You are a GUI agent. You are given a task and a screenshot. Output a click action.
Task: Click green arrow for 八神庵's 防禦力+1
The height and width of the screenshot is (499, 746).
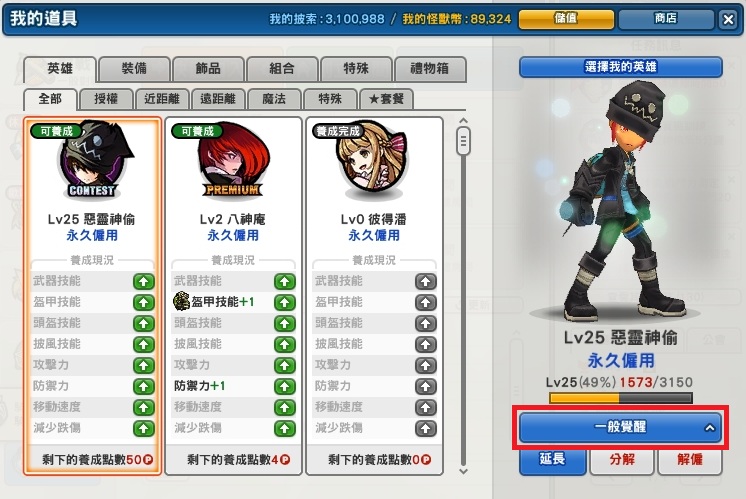285,386
